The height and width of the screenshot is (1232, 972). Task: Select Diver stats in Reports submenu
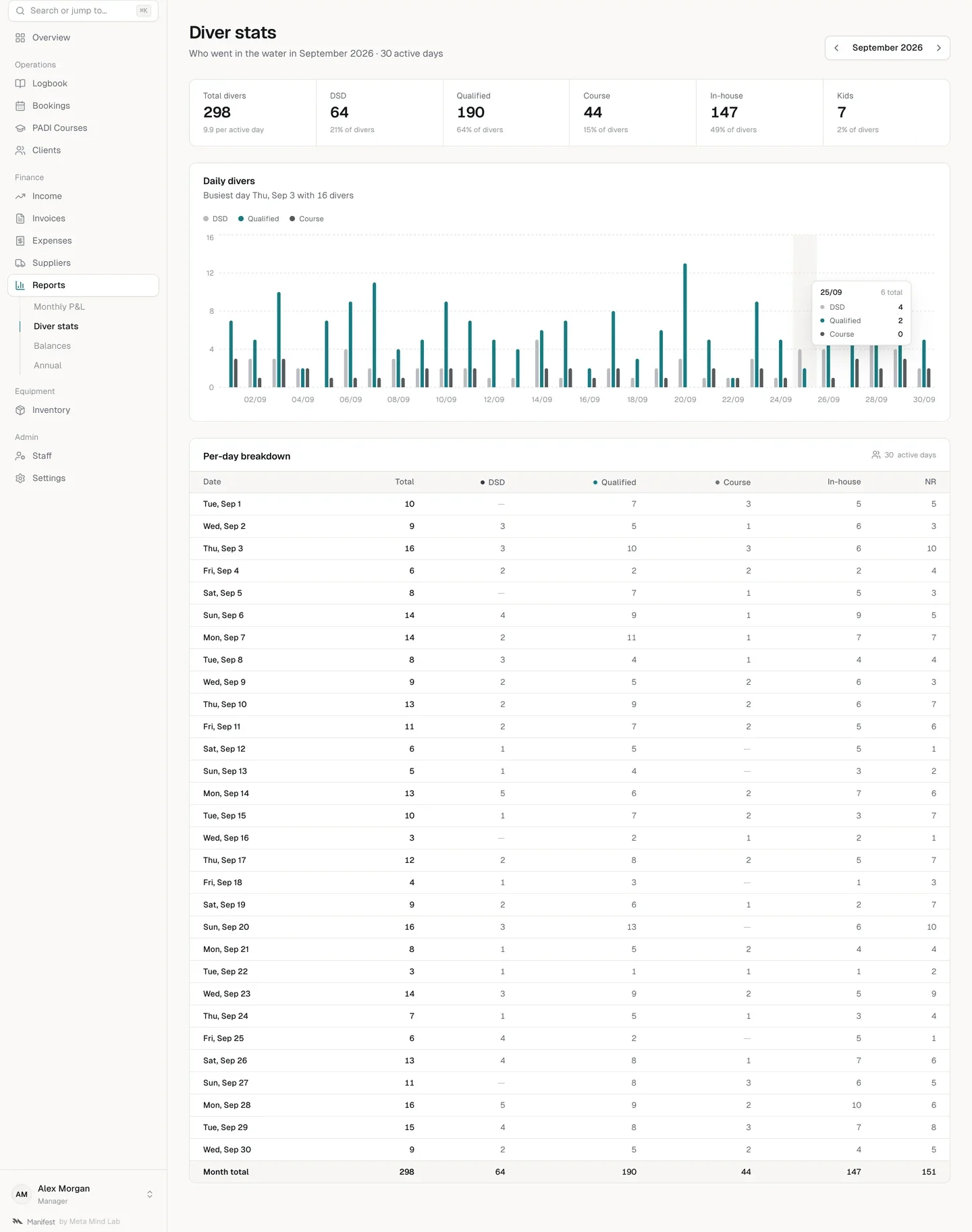pyautogui.click(x=56, y=327)
